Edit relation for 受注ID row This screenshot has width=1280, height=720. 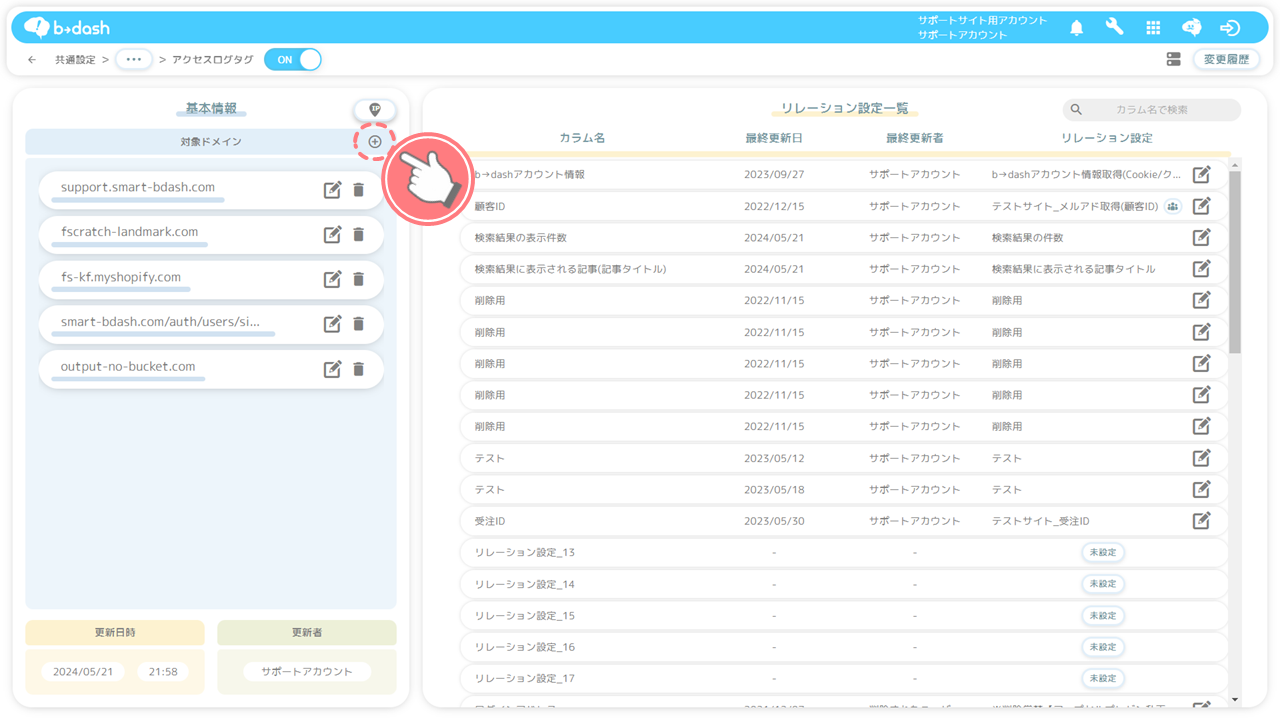click(x=1201, y=521)
